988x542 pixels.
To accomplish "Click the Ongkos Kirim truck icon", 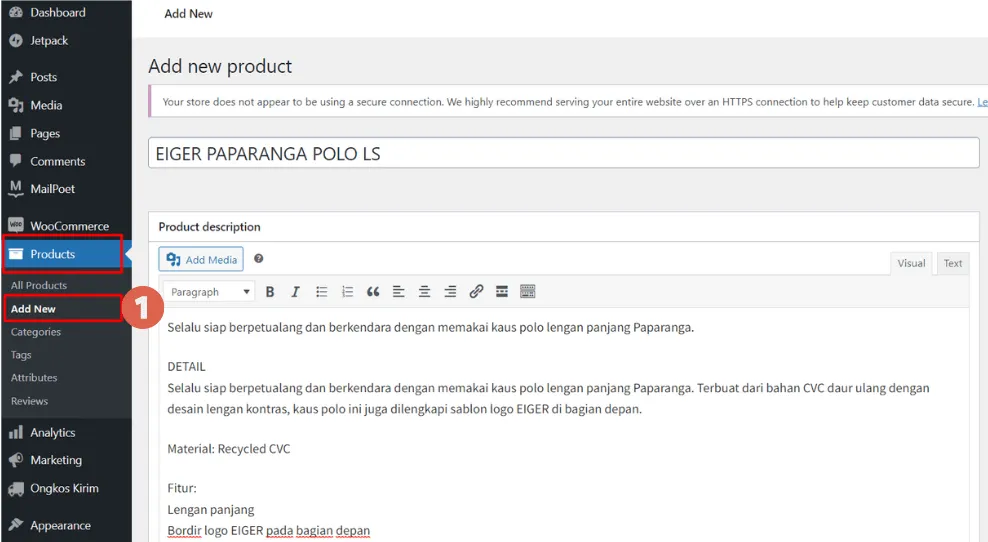I will click(16, 489).
